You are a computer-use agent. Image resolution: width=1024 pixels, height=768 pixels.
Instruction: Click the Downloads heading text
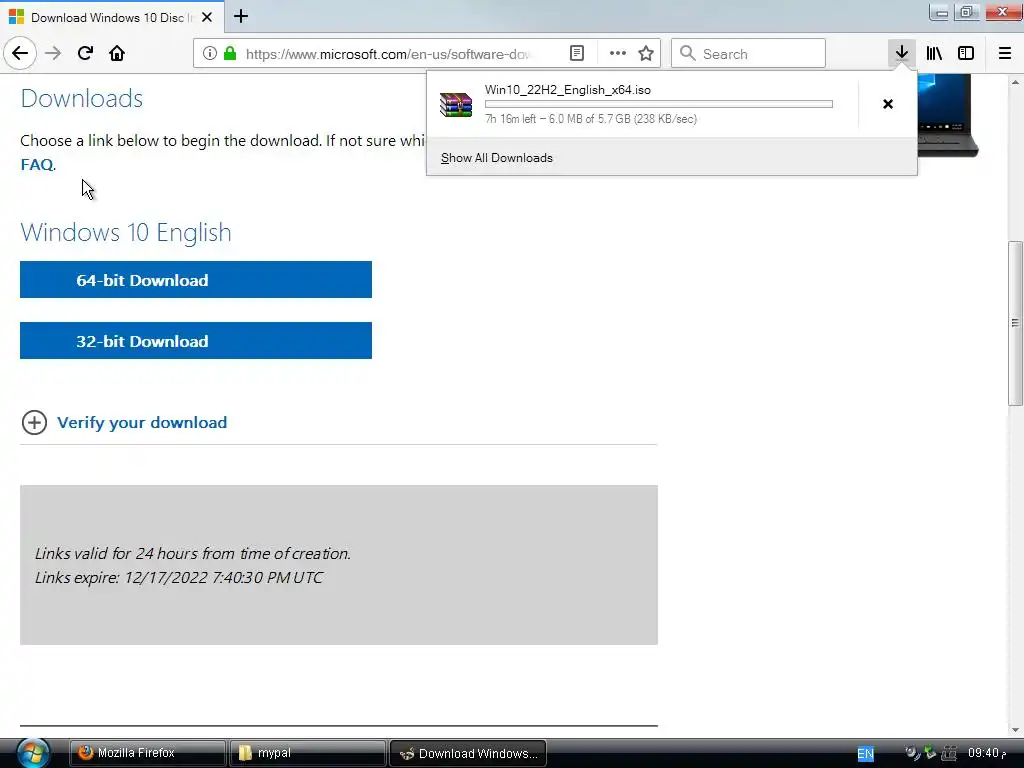(82, 99)
